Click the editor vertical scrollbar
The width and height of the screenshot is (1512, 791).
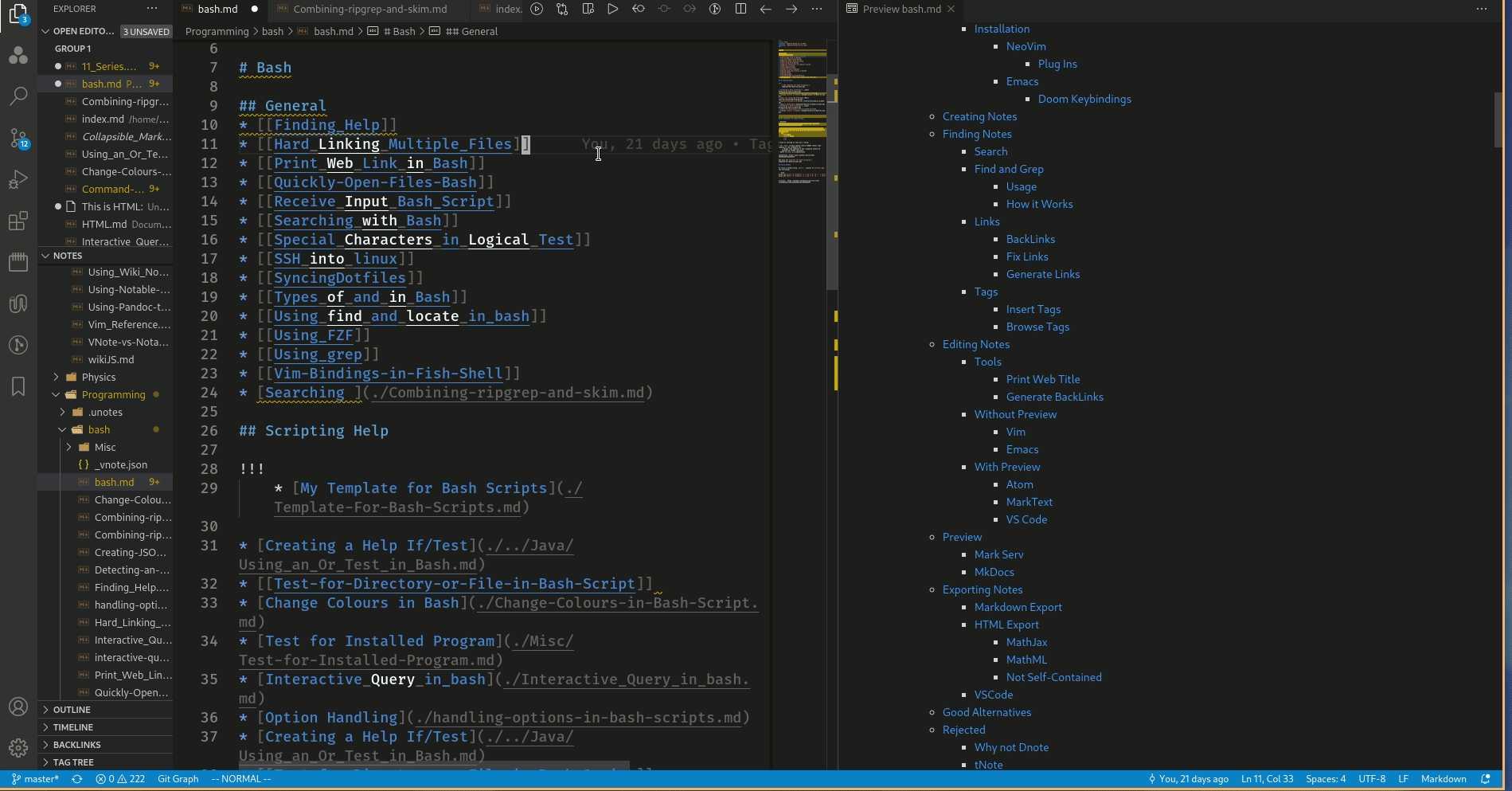coord(832,183)
